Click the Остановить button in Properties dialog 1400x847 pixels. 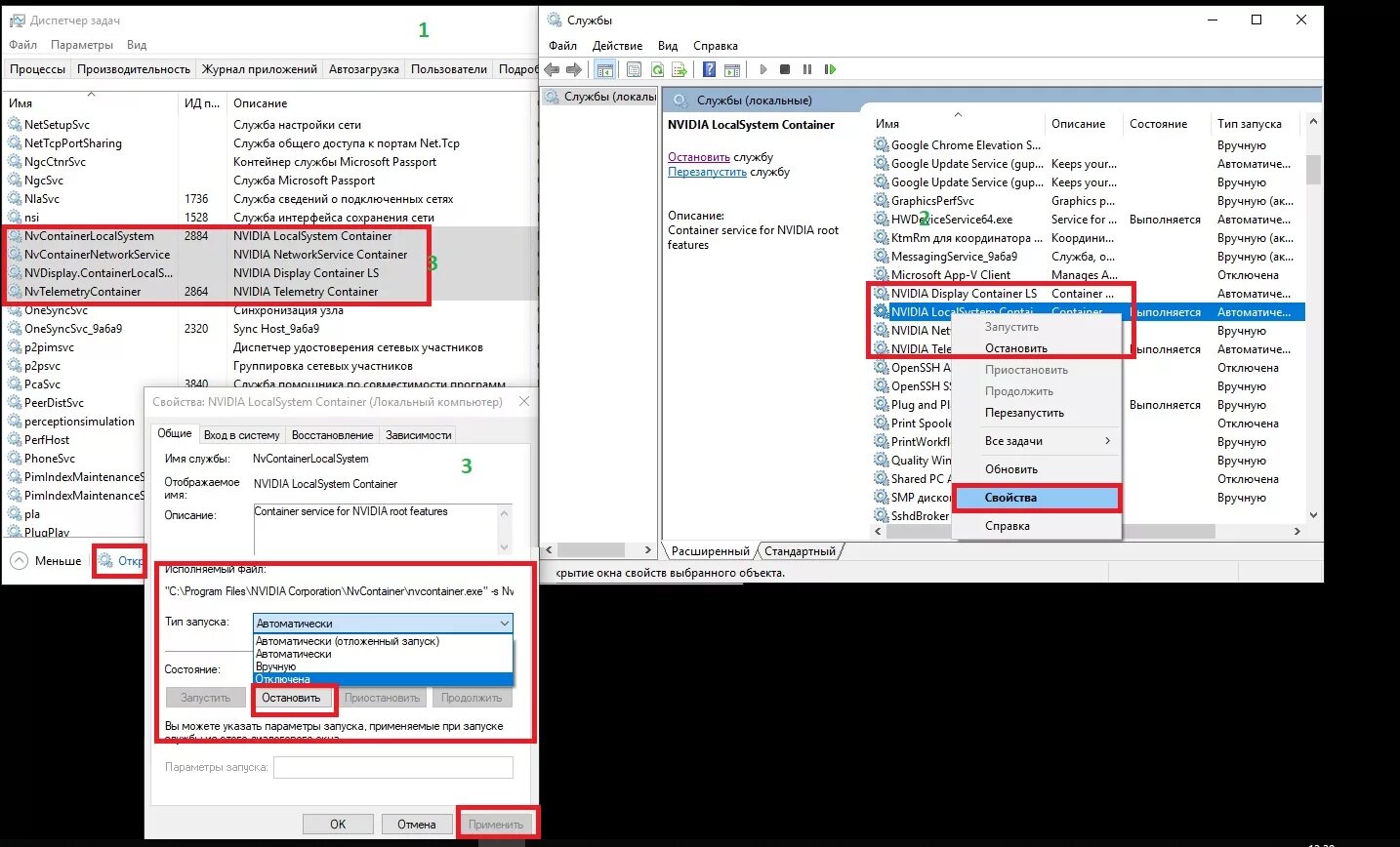(x=291, y=698)
